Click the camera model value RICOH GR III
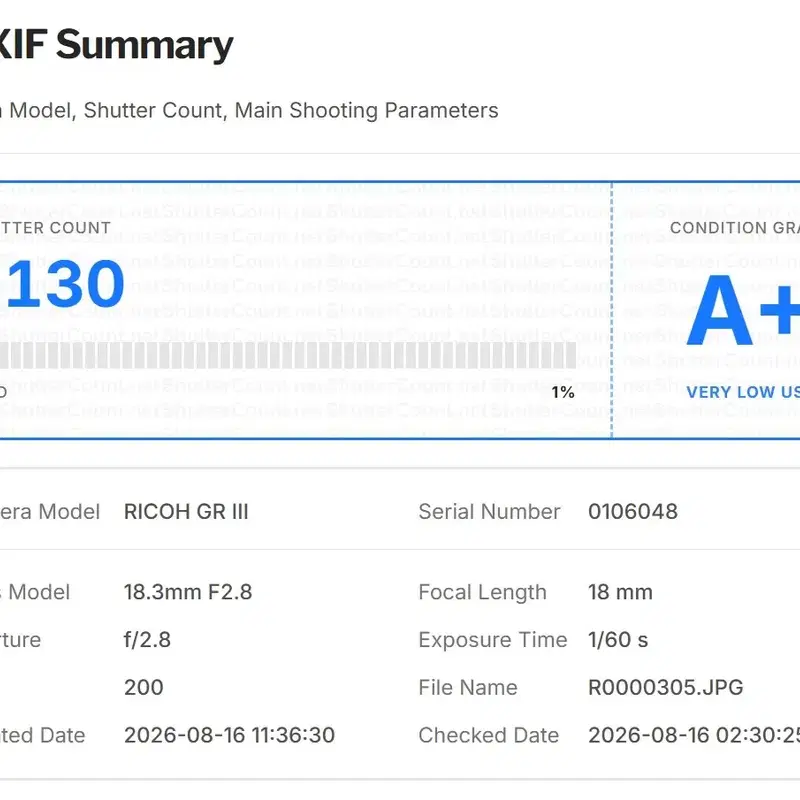Viewport: 800px width, 800px height. (x=186, y=512)
